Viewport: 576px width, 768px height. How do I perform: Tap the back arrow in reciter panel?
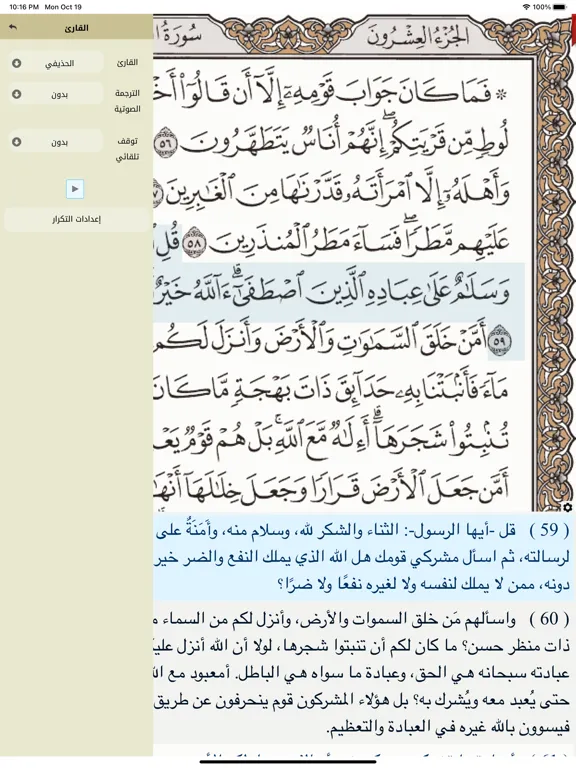pyautogui.click(x=13, y=28)
